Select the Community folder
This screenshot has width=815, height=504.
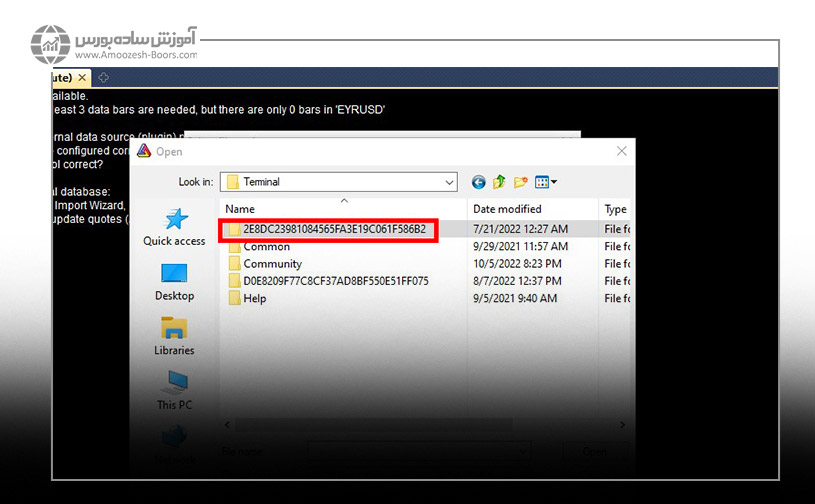click(x=272, y=264)
